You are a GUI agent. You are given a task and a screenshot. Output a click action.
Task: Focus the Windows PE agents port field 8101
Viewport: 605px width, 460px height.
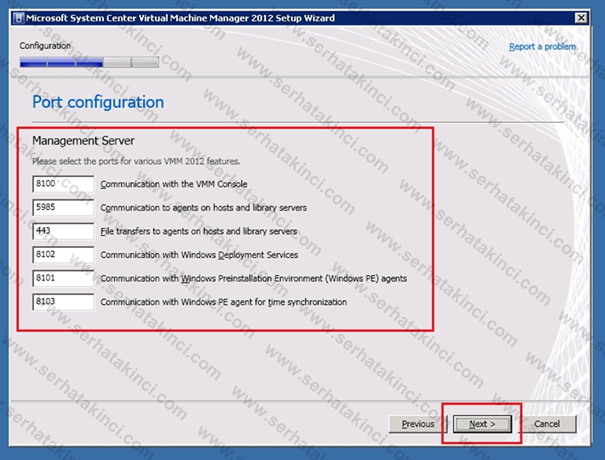coord(63,278)
